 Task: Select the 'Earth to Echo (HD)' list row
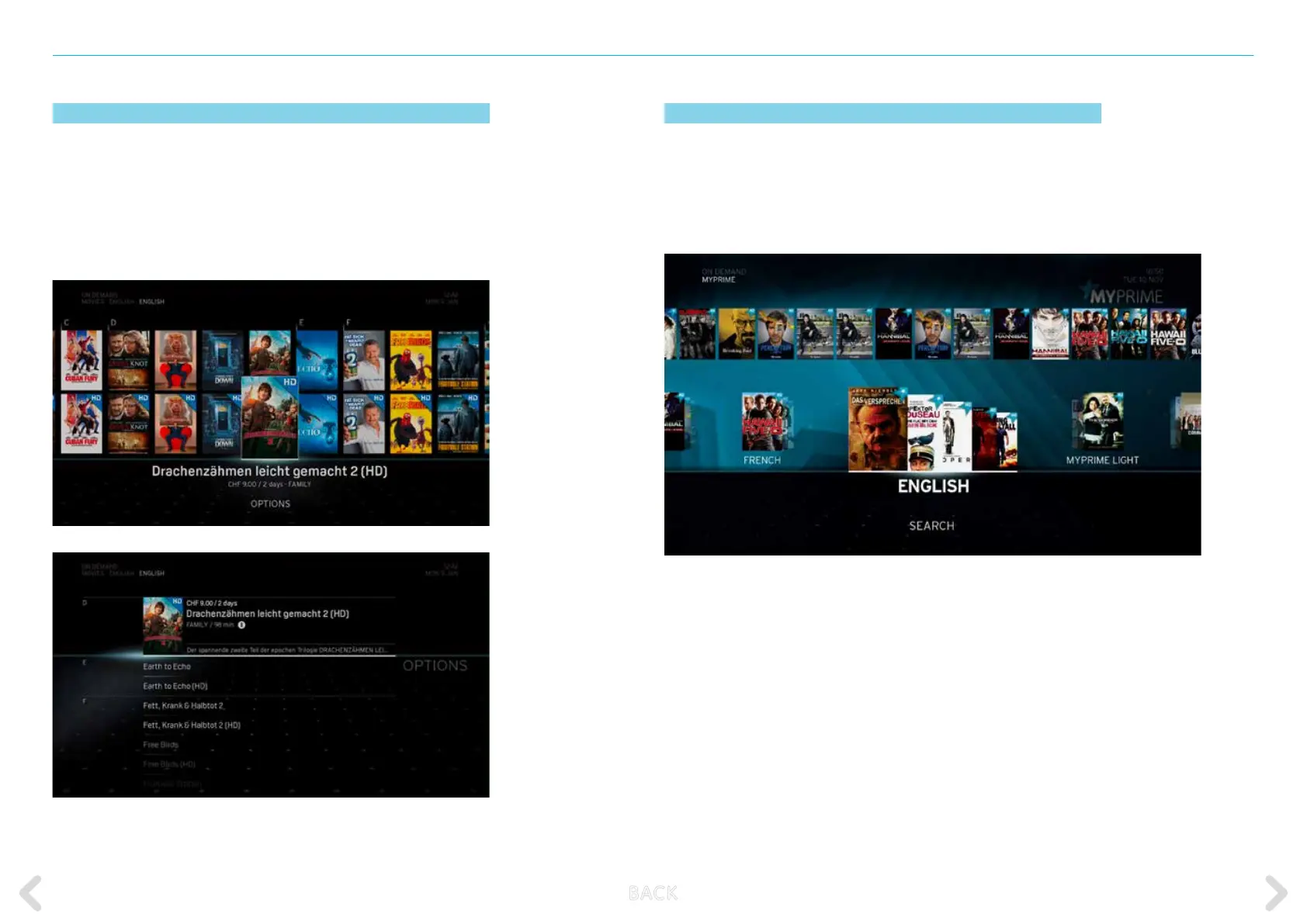click(175, 686)
